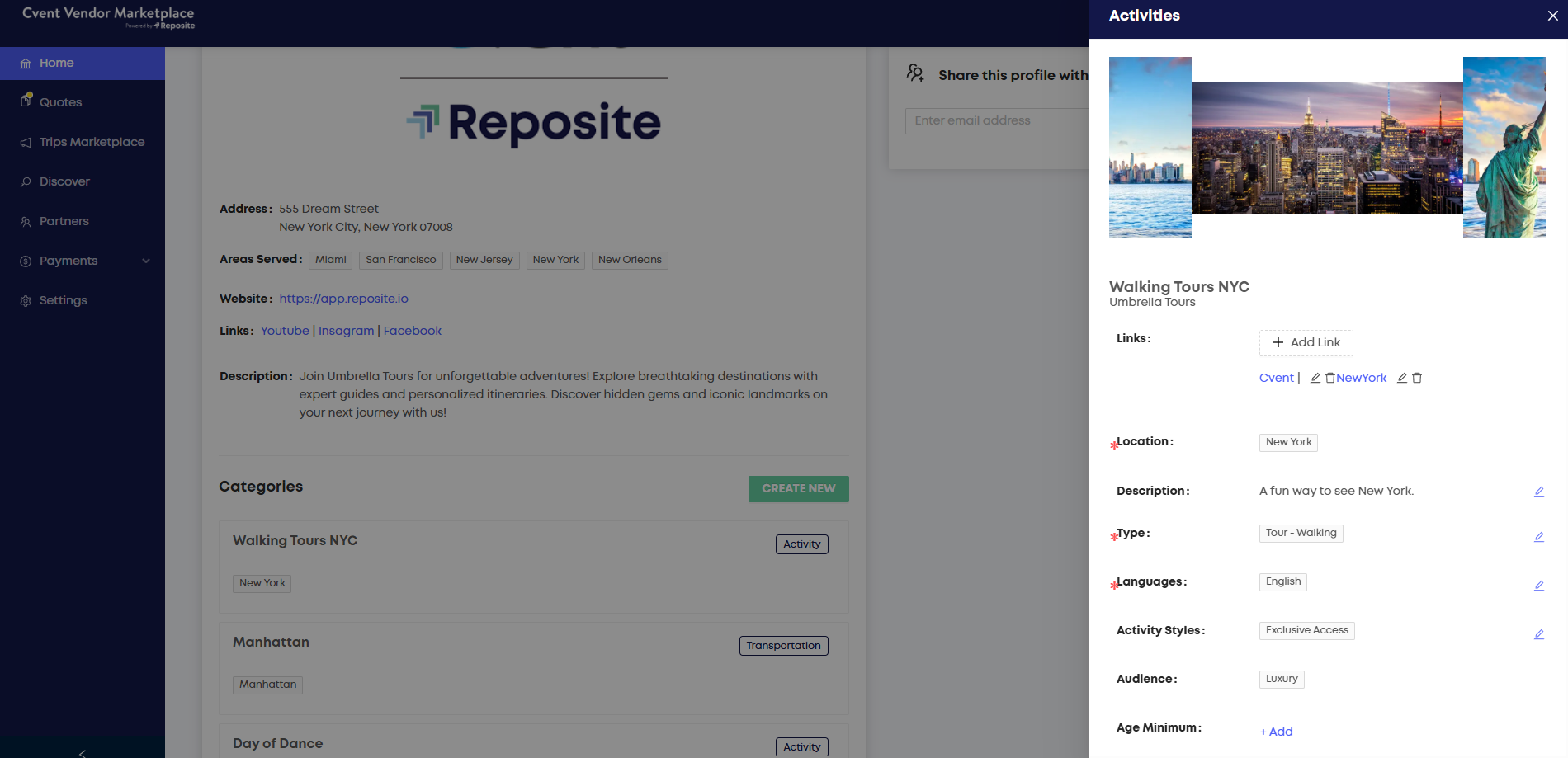Edit the NewYork link with pencil icon
The width and height of the screenshot is (1568, 758).
point(1402,378)
